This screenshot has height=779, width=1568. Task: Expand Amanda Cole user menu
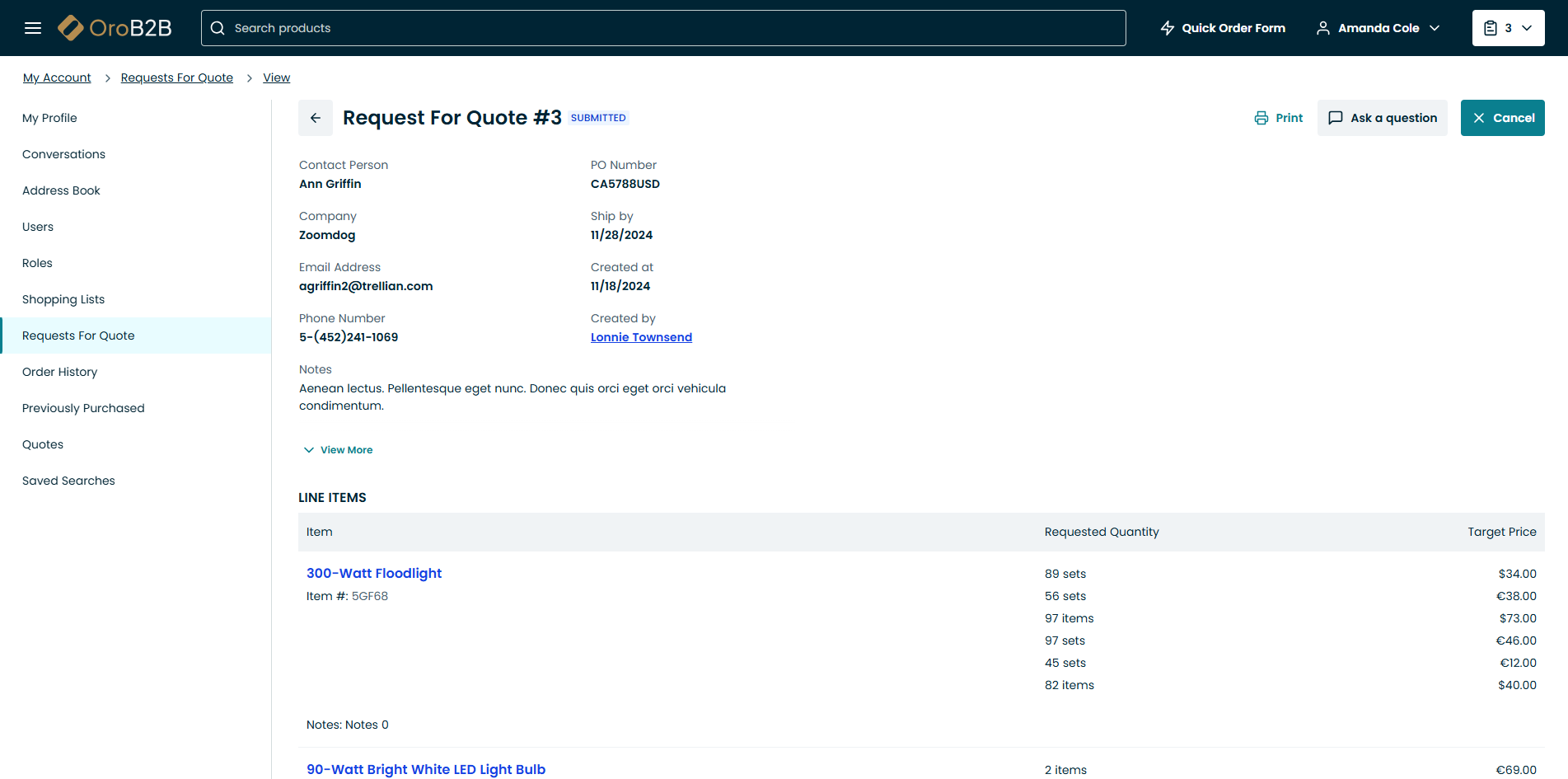point(1378,28)
